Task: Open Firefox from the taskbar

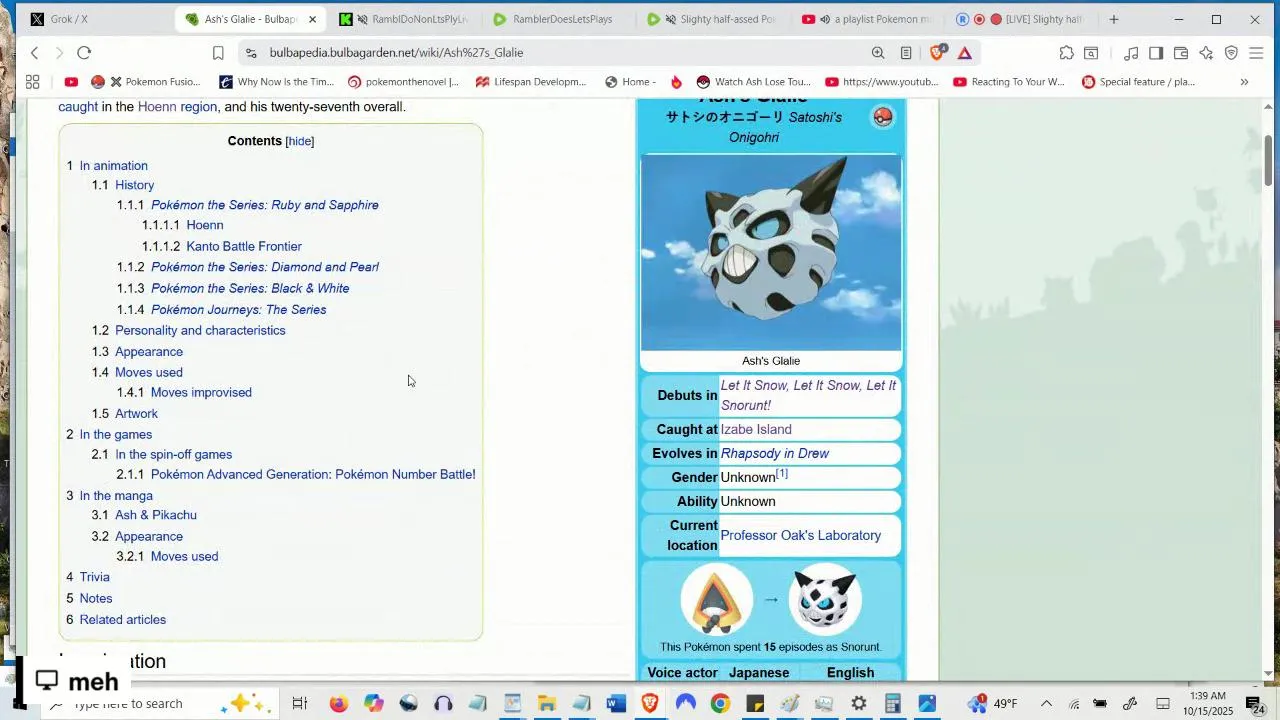Action: (339, 704)
